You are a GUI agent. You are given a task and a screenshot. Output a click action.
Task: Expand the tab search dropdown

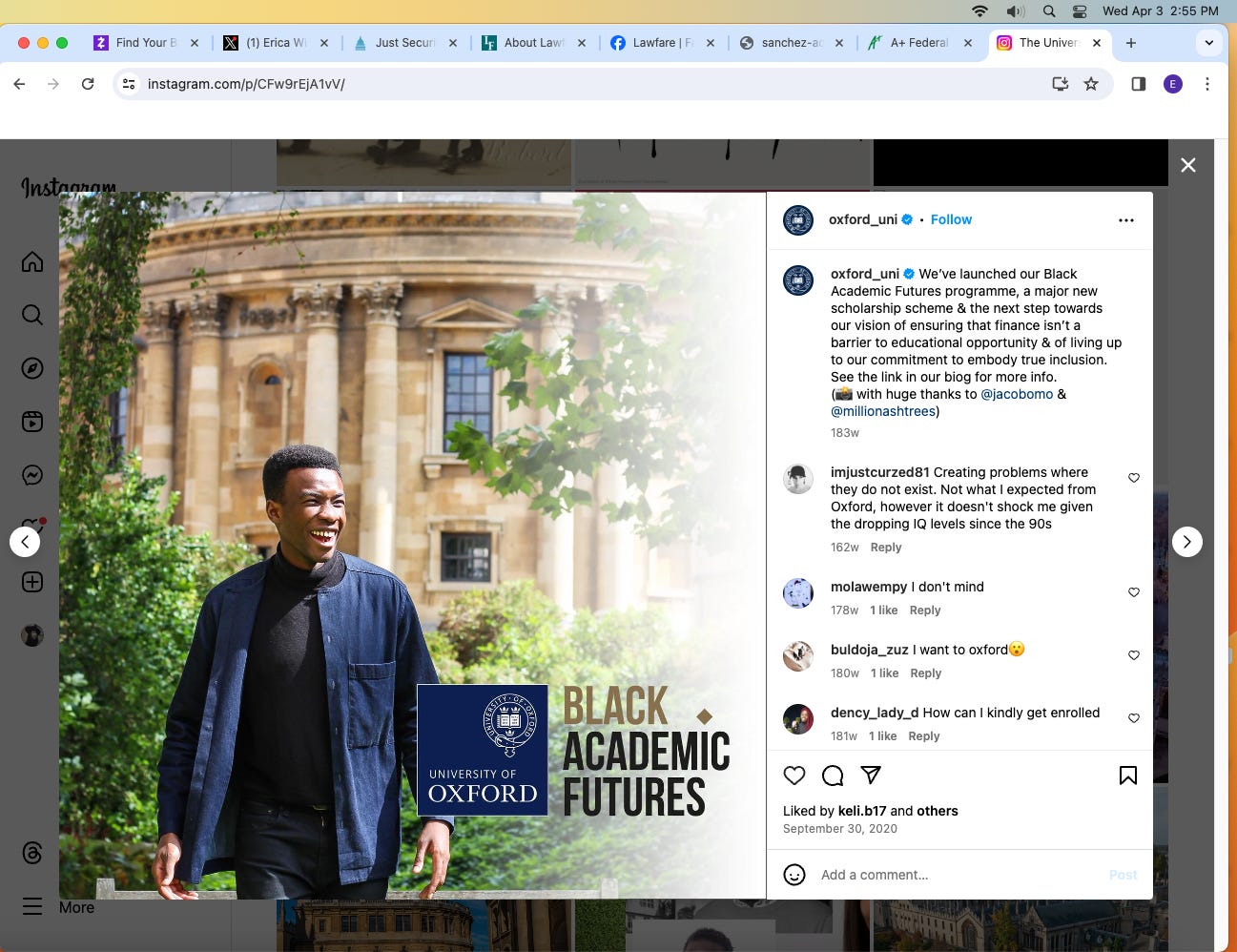1208,43
